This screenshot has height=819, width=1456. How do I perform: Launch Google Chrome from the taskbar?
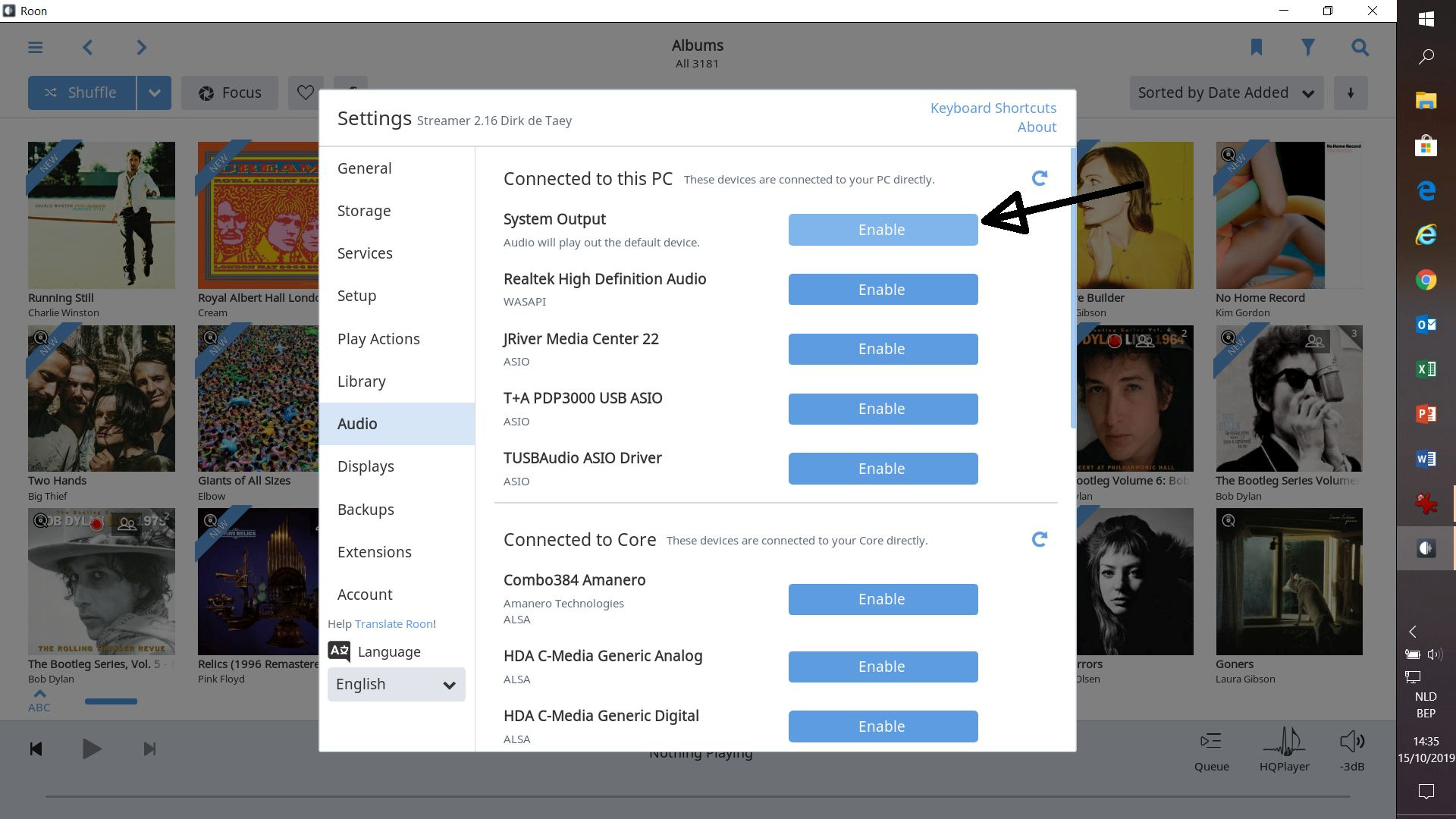click(x=1426, y=281)
